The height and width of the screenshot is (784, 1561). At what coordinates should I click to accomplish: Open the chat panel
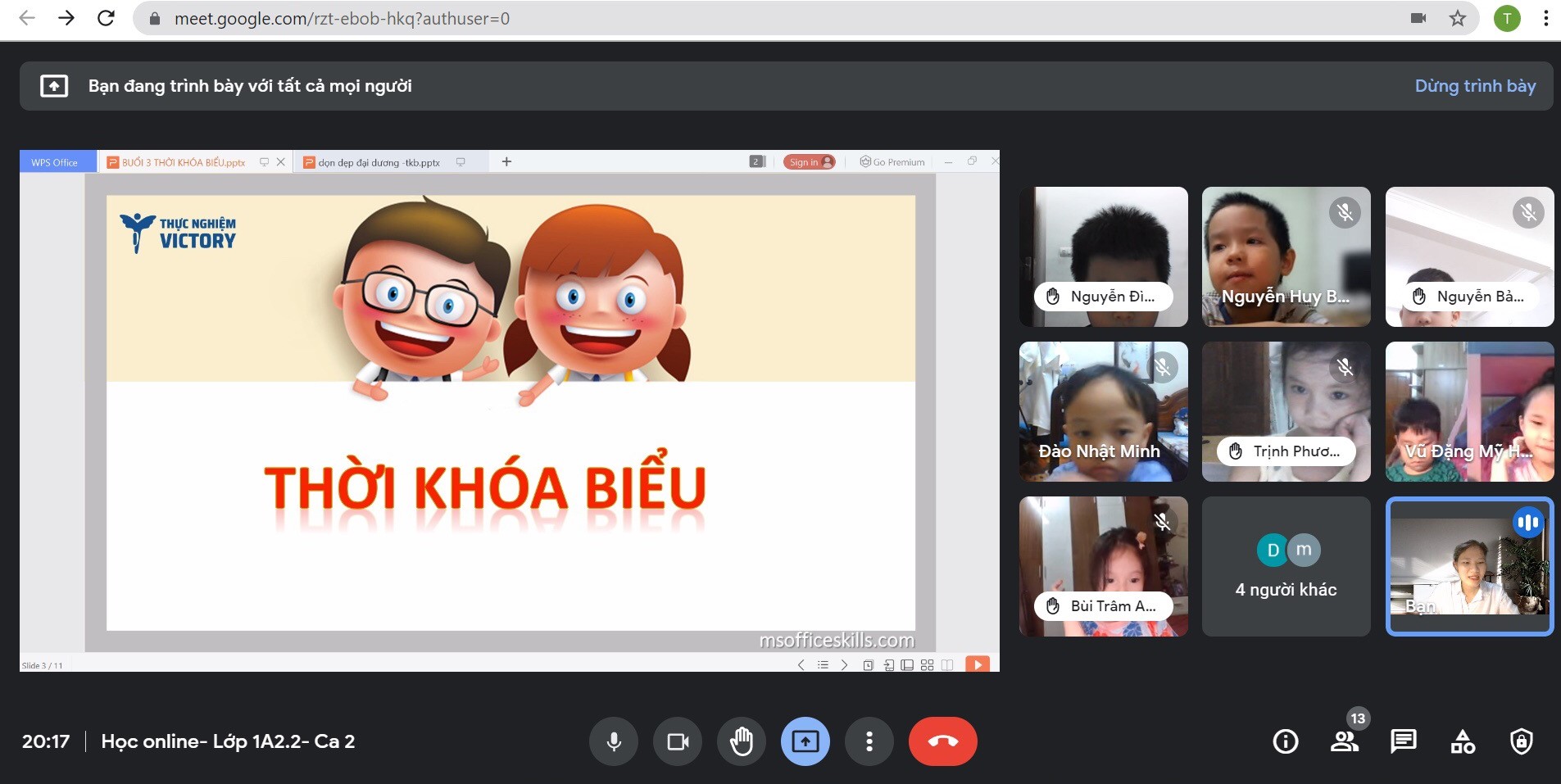1403,741
